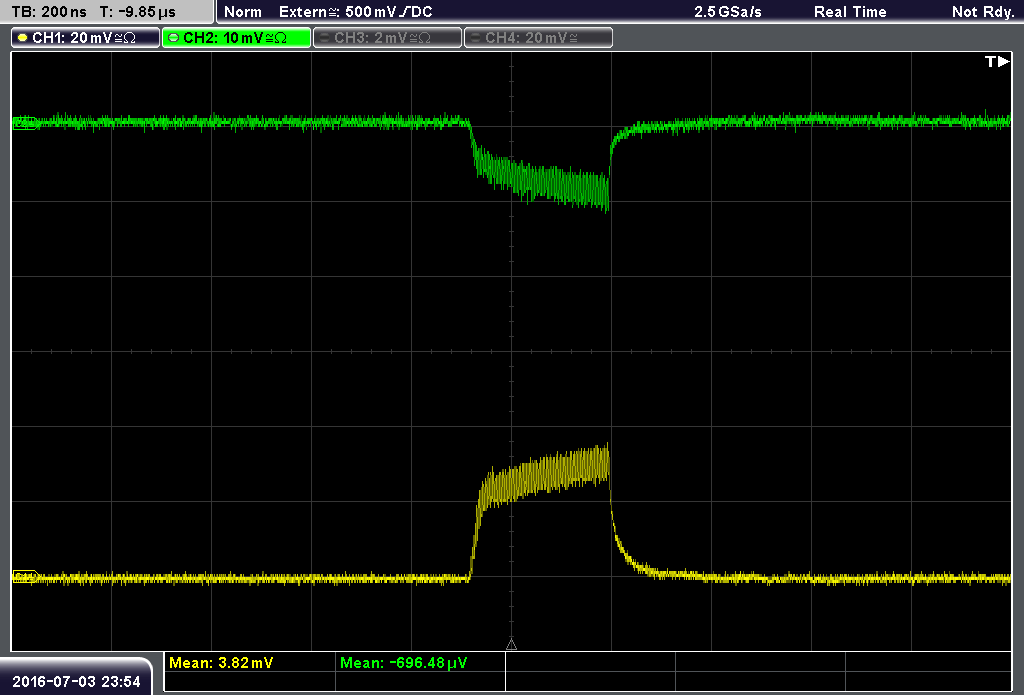Screen dimensions: 1024x695
Task: Click the green CH2 ground level marker
Action: pyautogui.click(x=25, y=123)
